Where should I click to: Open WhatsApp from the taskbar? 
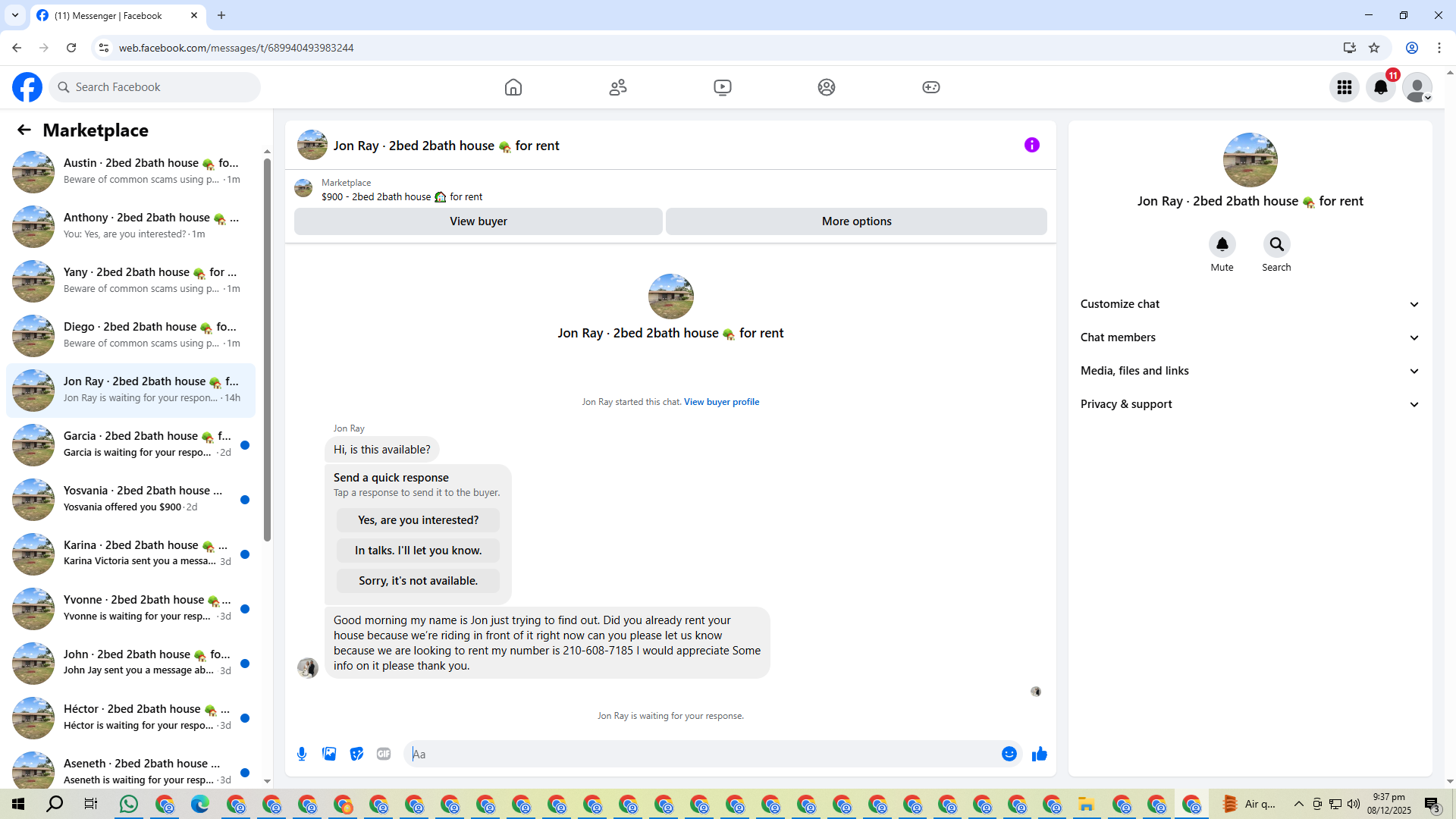[129, 804]
